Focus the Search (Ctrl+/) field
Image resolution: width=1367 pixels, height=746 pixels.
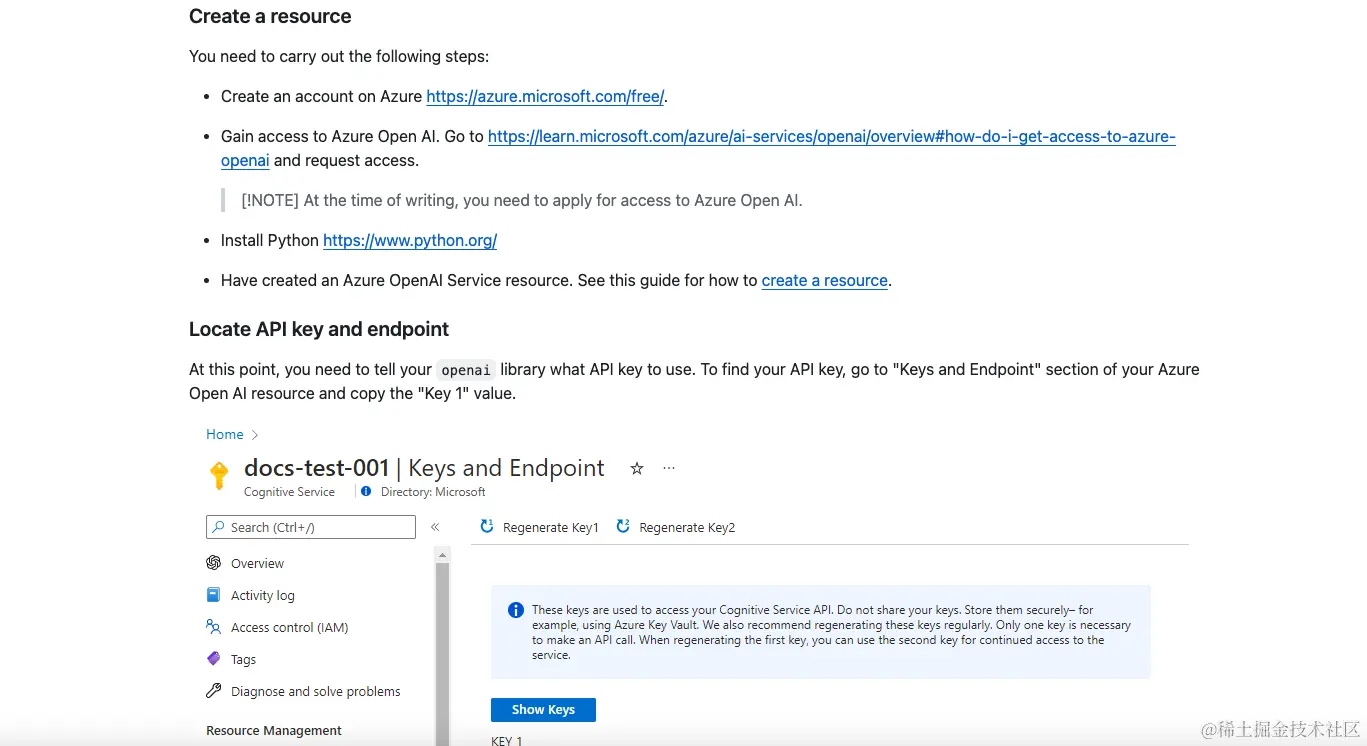click(x=311, y=527)
